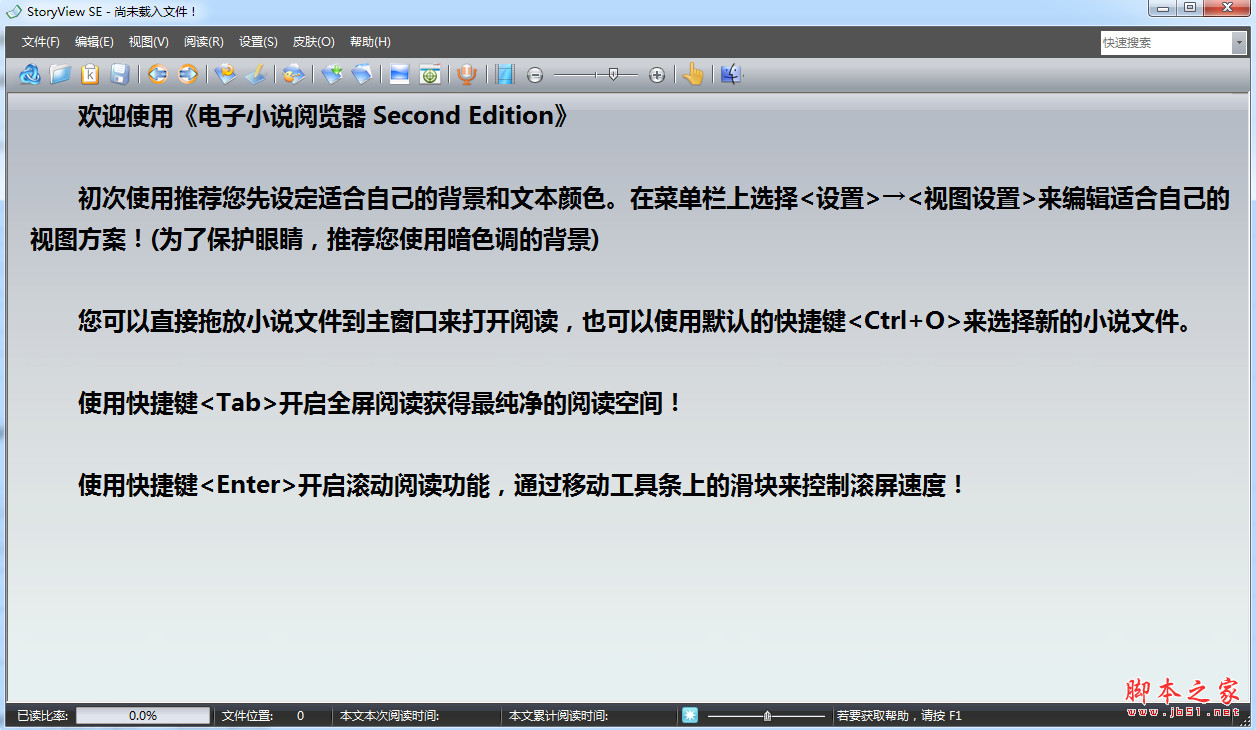Click the clipboard K toolbar icon

(x=90, y=74)
